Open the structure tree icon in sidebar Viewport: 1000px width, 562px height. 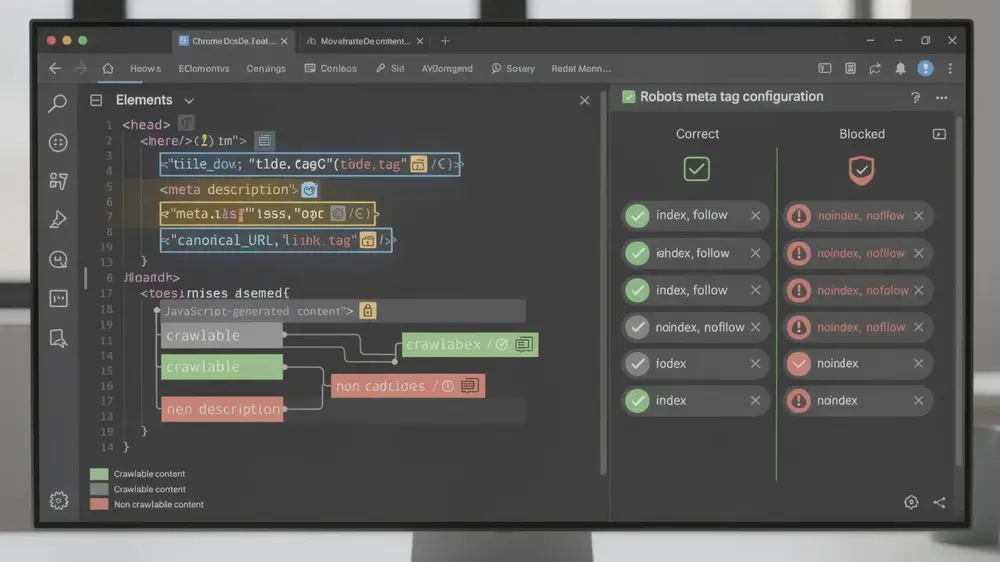(x=58, y=181)
